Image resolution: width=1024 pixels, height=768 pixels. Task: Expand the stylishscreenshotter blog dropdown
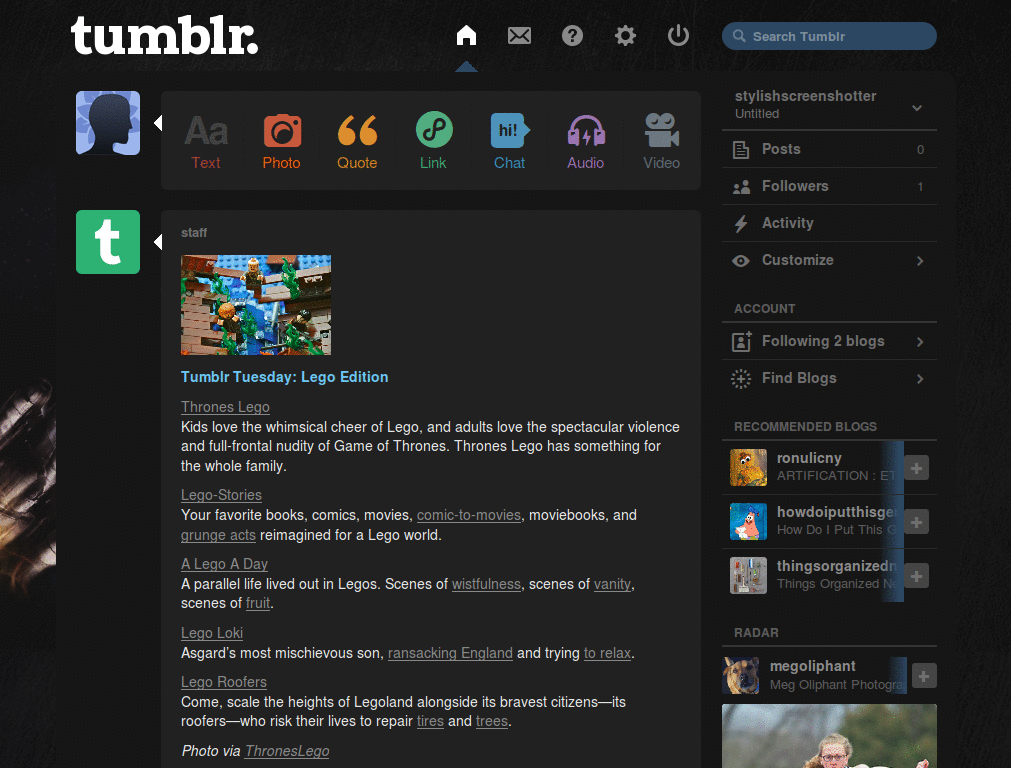[917, 108]
